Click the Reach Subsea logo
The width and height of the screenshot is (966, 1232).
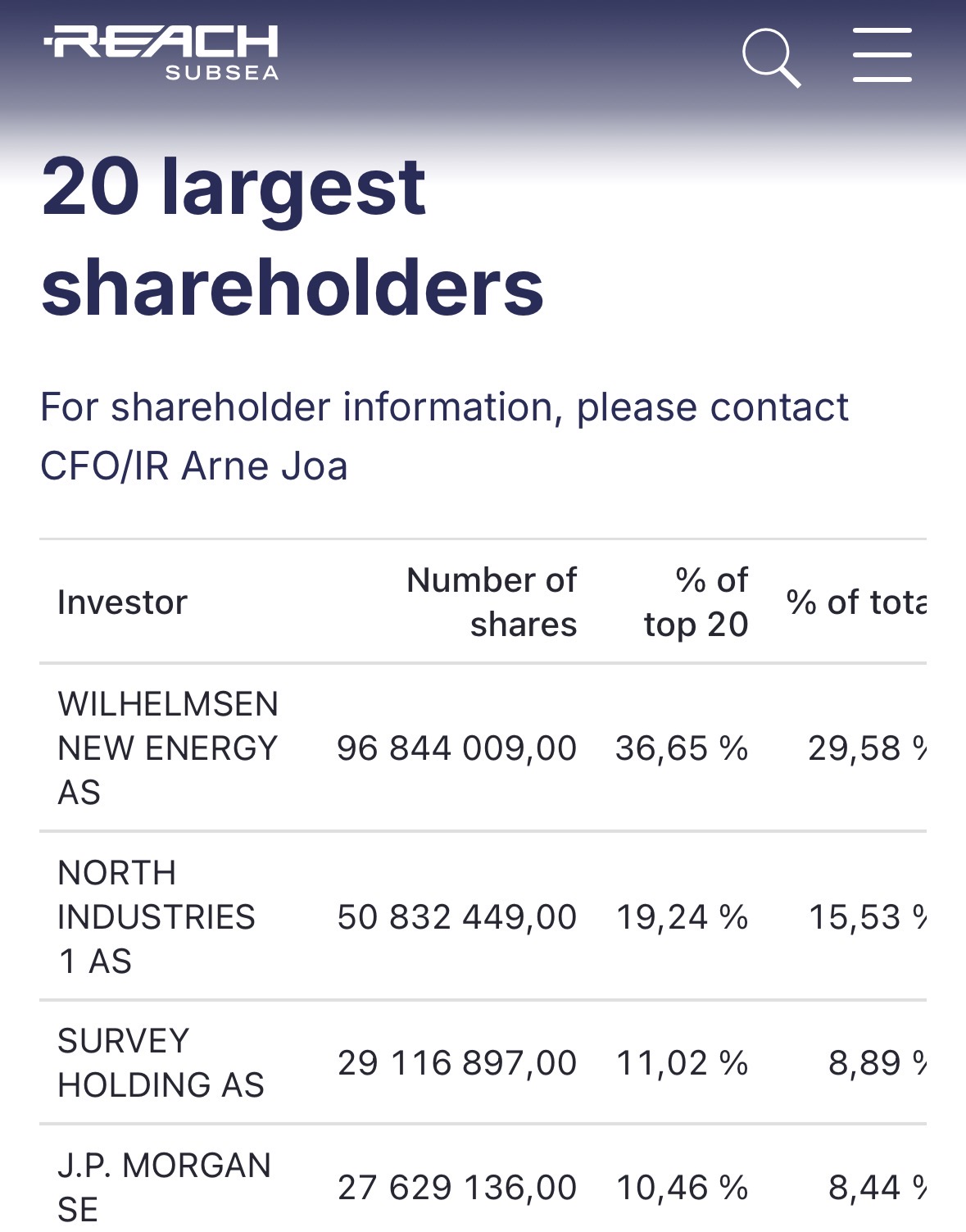click(x=162, y=53)
